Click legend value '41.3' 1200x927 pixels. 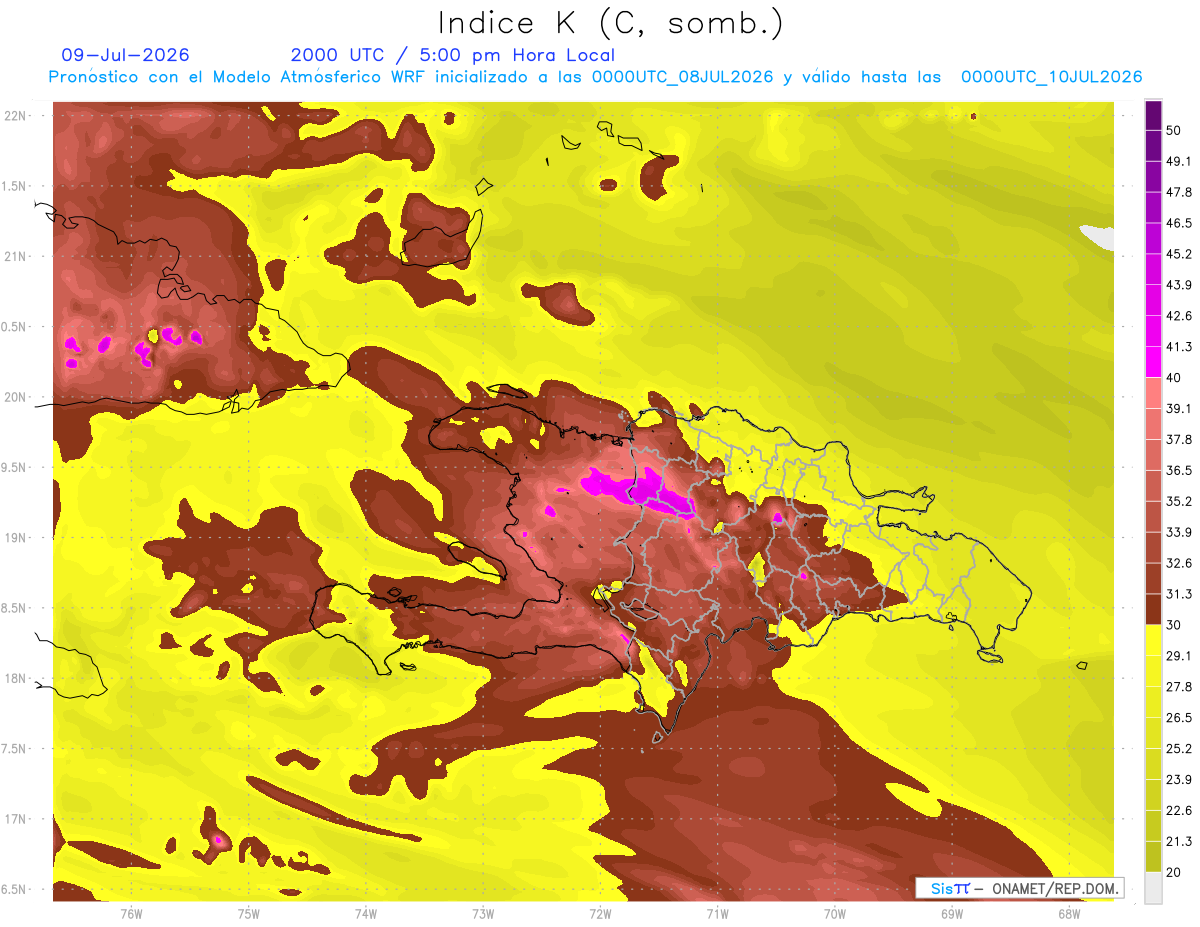click(x=1178, y=347)
